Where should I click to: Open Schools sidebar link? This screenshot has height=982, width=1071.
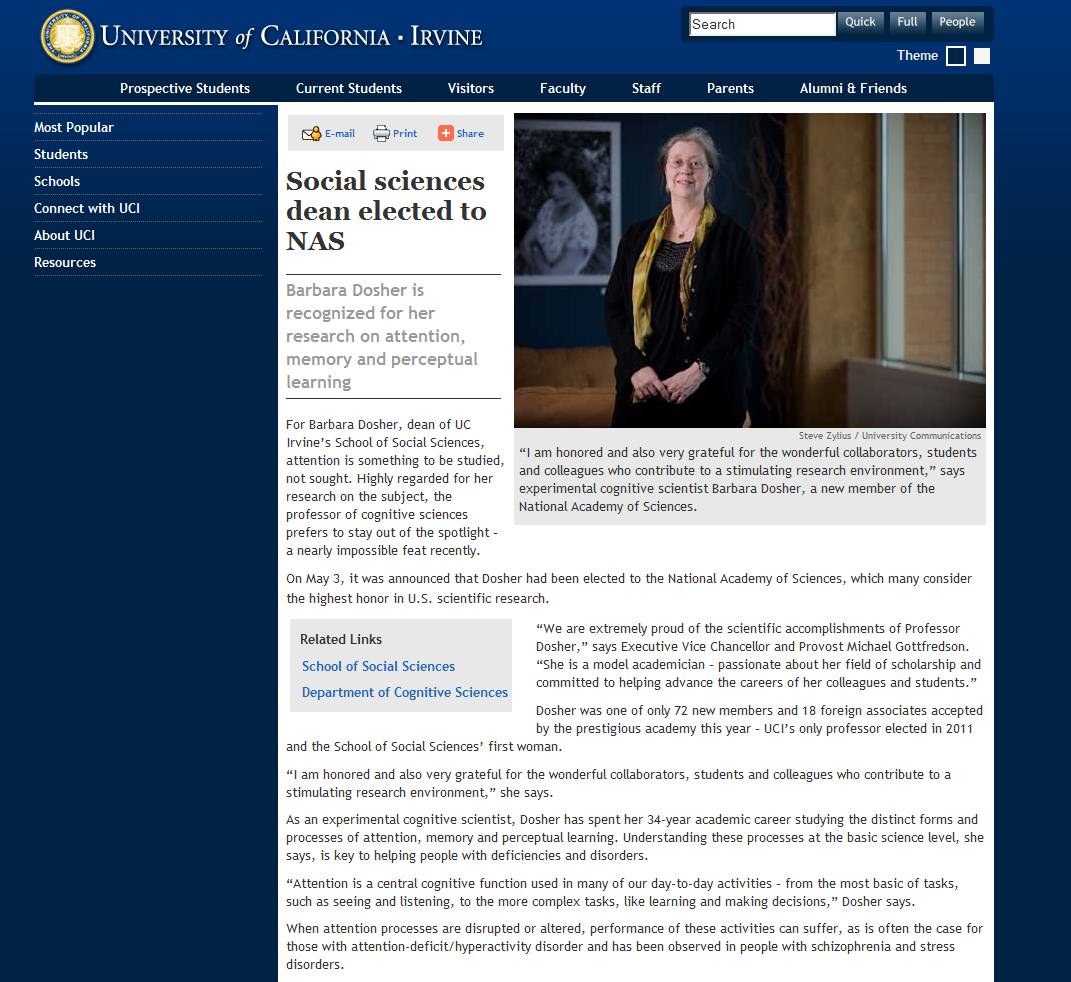click(57, 182)
